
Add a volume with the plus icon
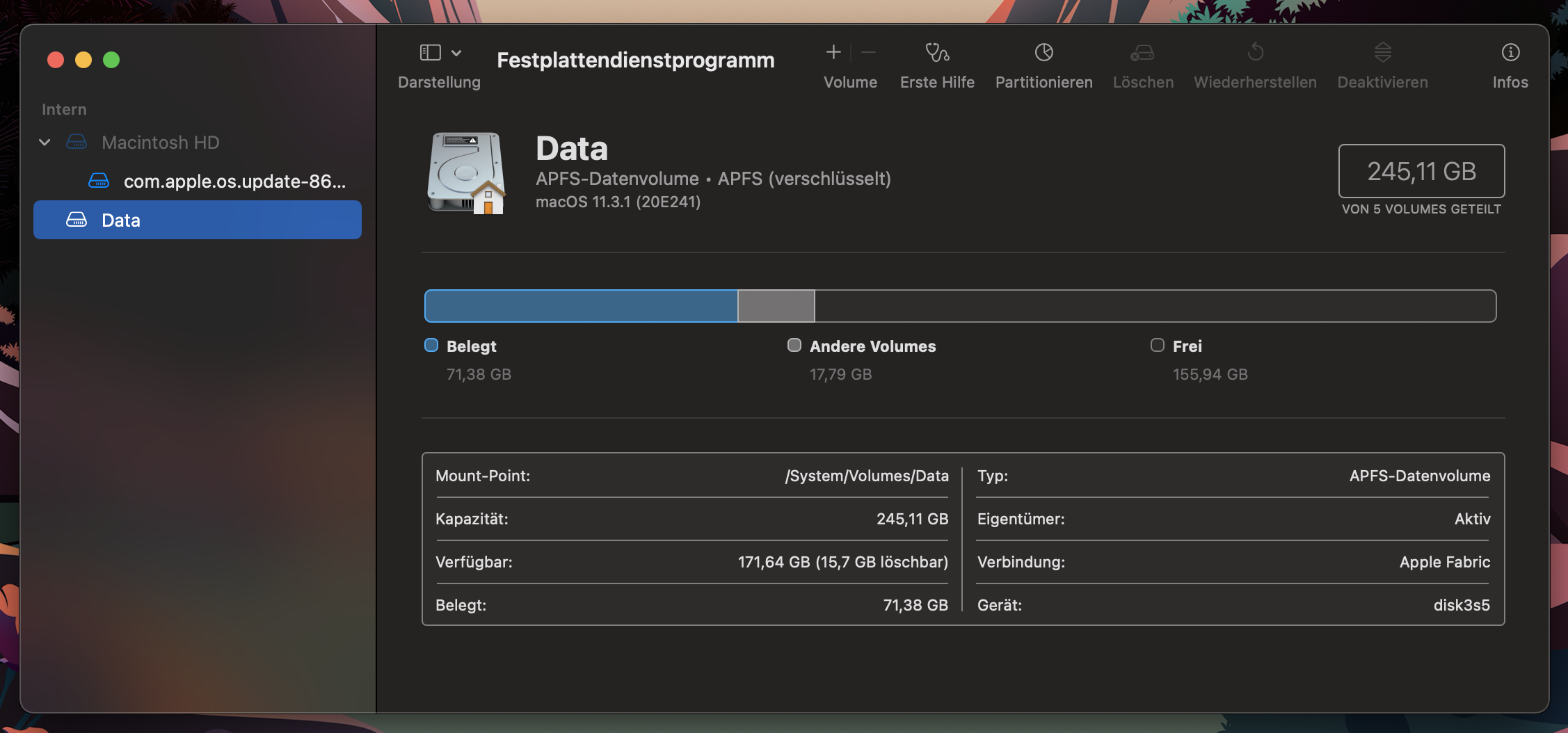(x=833, y=53)
